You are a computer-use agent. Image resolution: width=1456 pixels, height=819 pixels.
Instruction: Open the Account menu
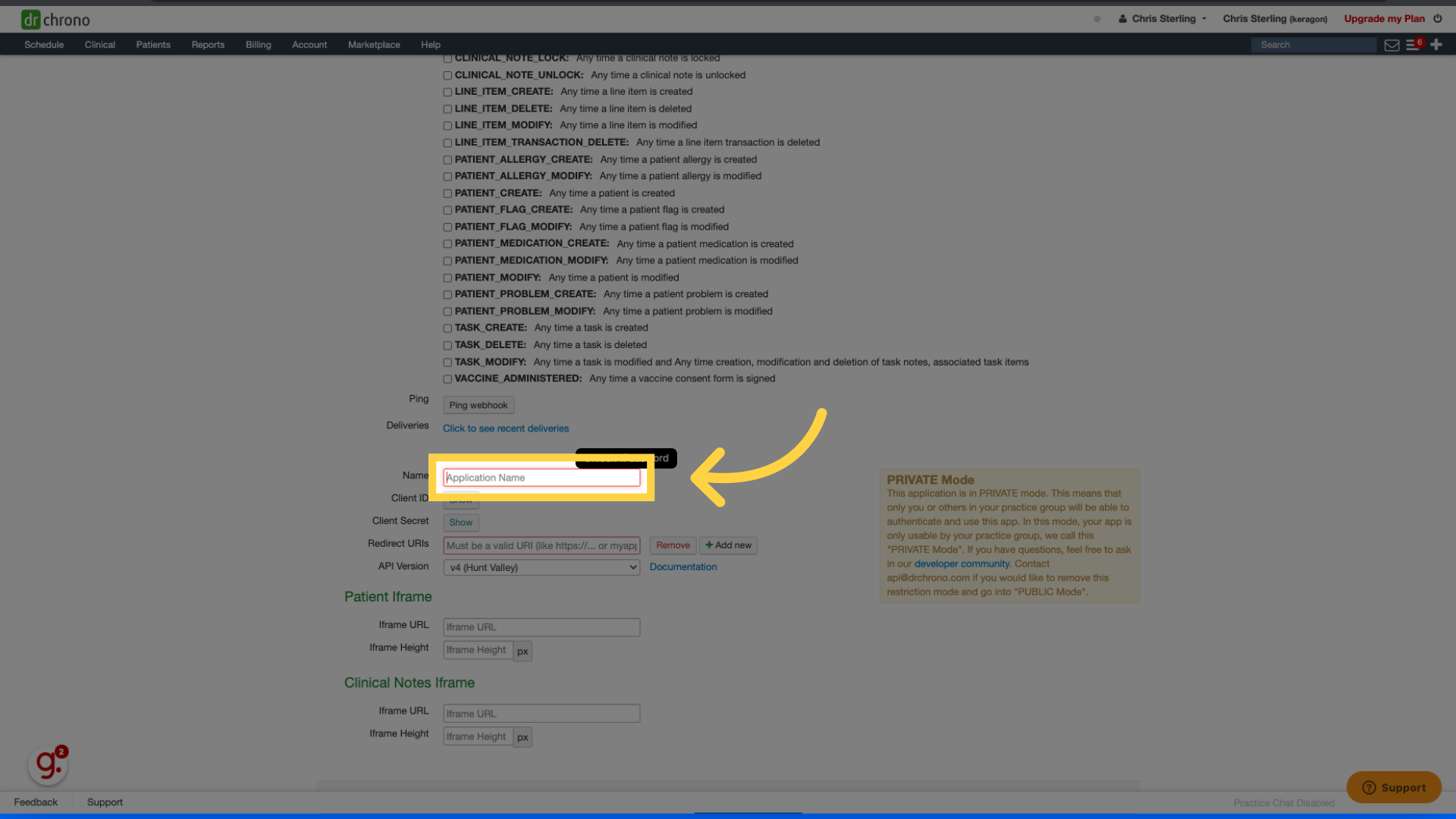(309, 45)
